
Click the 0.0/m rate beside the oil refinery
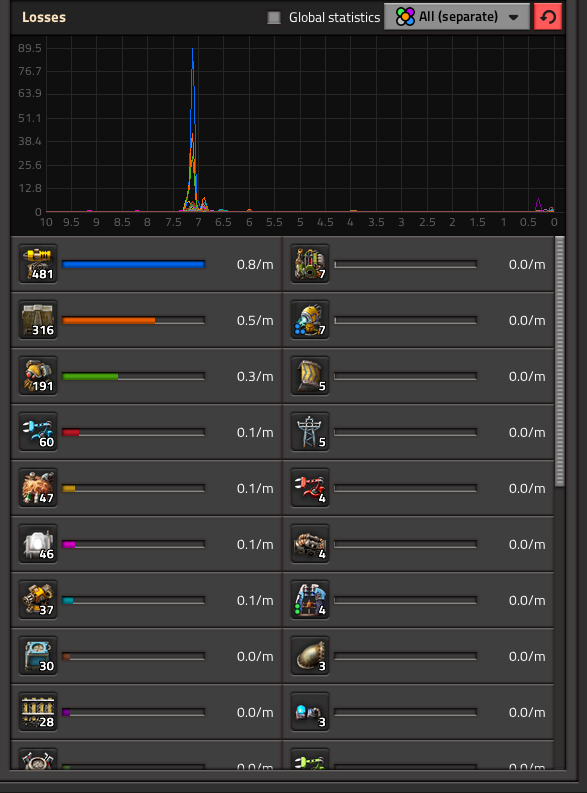[527, 265]
